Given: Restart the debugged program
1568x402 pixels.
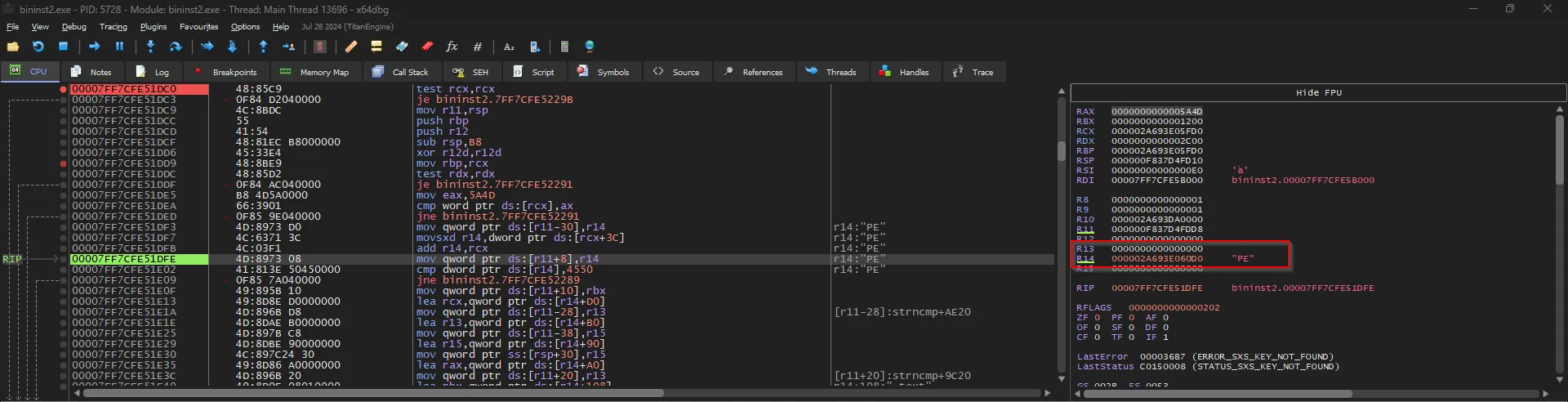Looking at the screenshot, I should tap(38, 47).
